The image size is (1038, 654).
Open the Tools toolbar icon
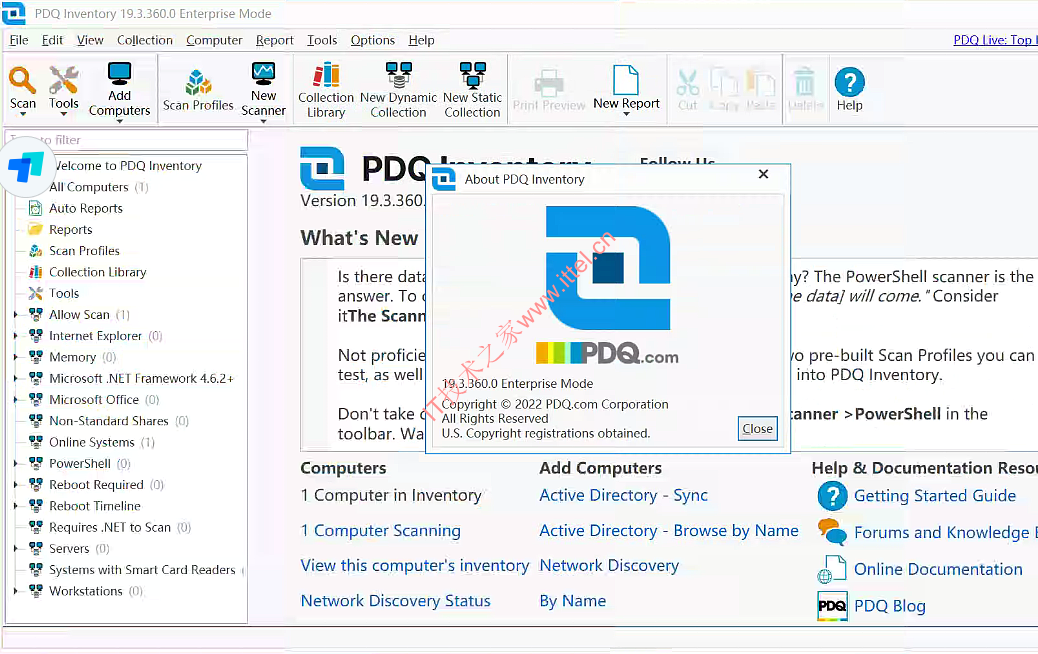point(64,81)
